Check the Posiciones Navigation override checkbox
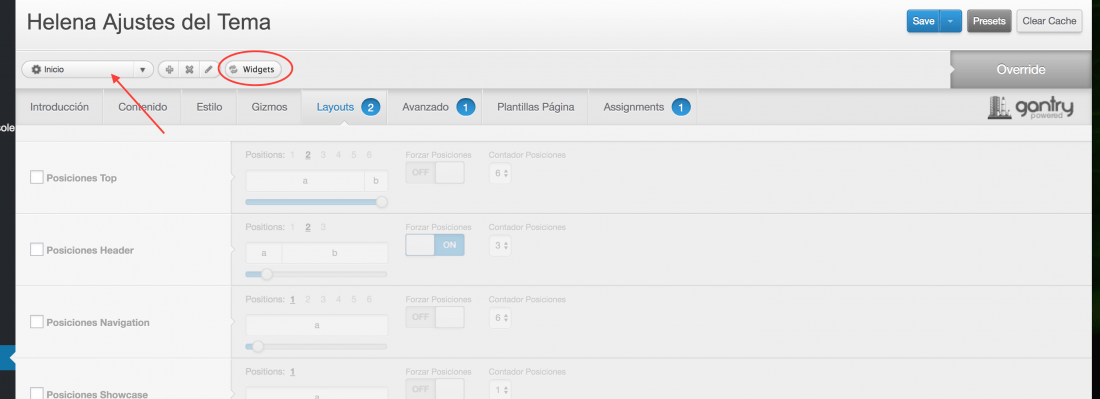This screenshot has height=399, width=1100. pos(36,322)
